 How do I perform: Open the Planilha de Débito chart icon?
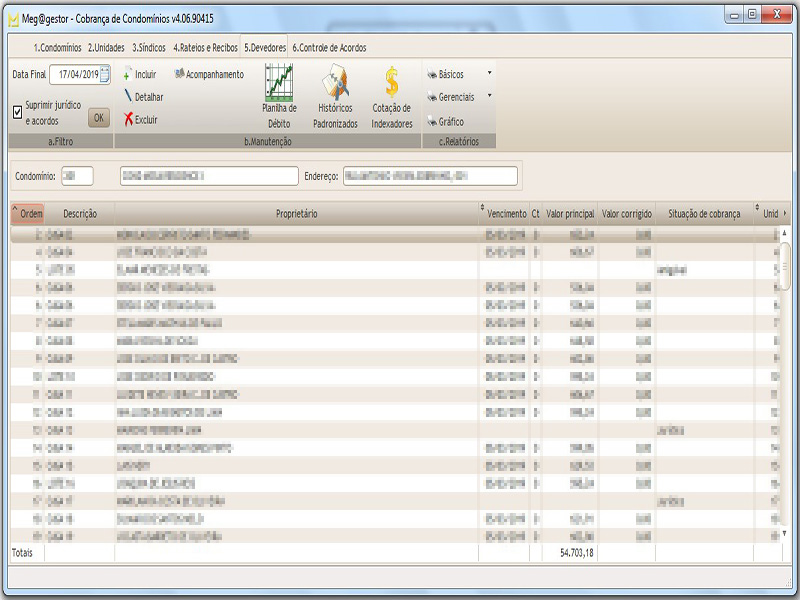[279, 83]
